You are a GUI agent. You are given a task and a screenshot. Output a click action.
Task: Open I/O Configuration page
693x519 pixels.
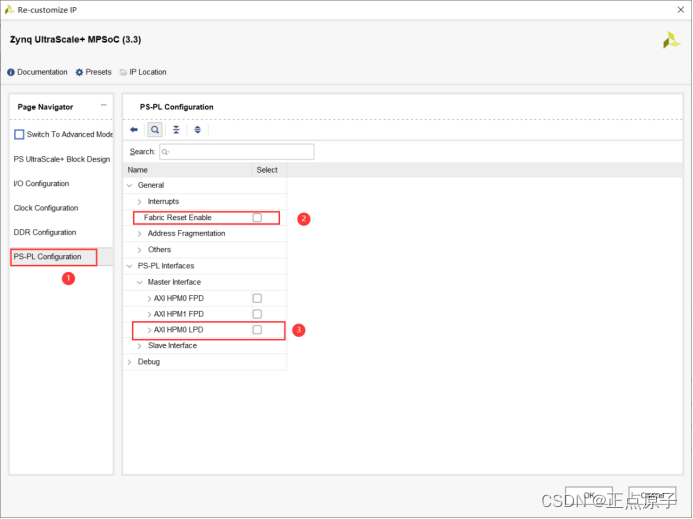pos(41,183)
